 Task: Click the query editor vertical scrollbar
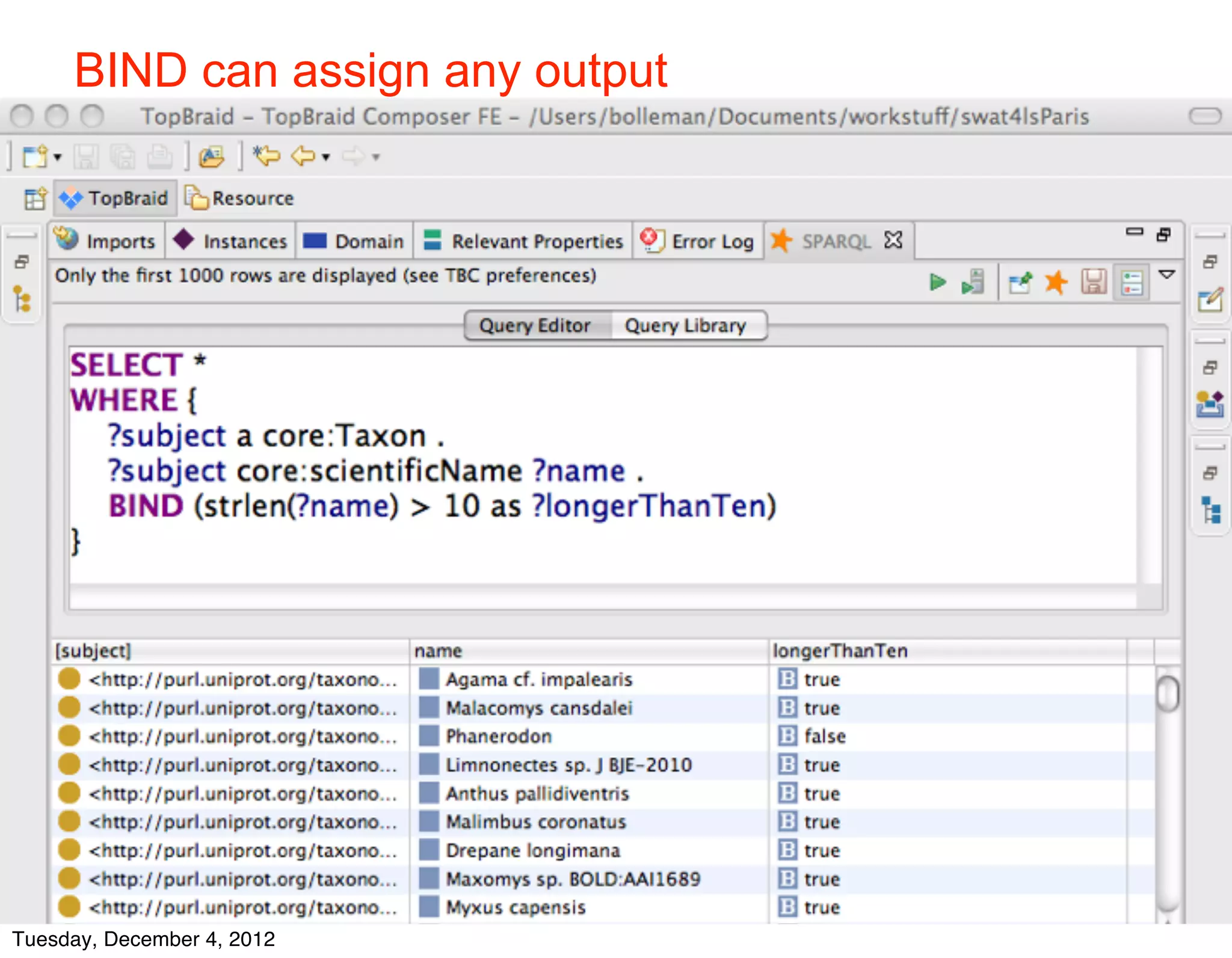coord(1150,465)
